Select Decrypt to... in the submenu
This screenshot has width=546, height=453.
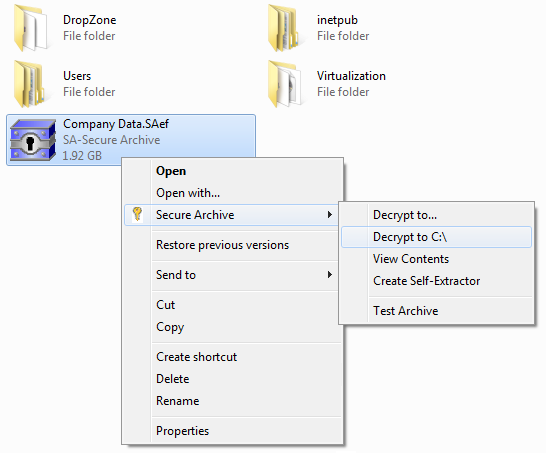[x=405, y=215]
